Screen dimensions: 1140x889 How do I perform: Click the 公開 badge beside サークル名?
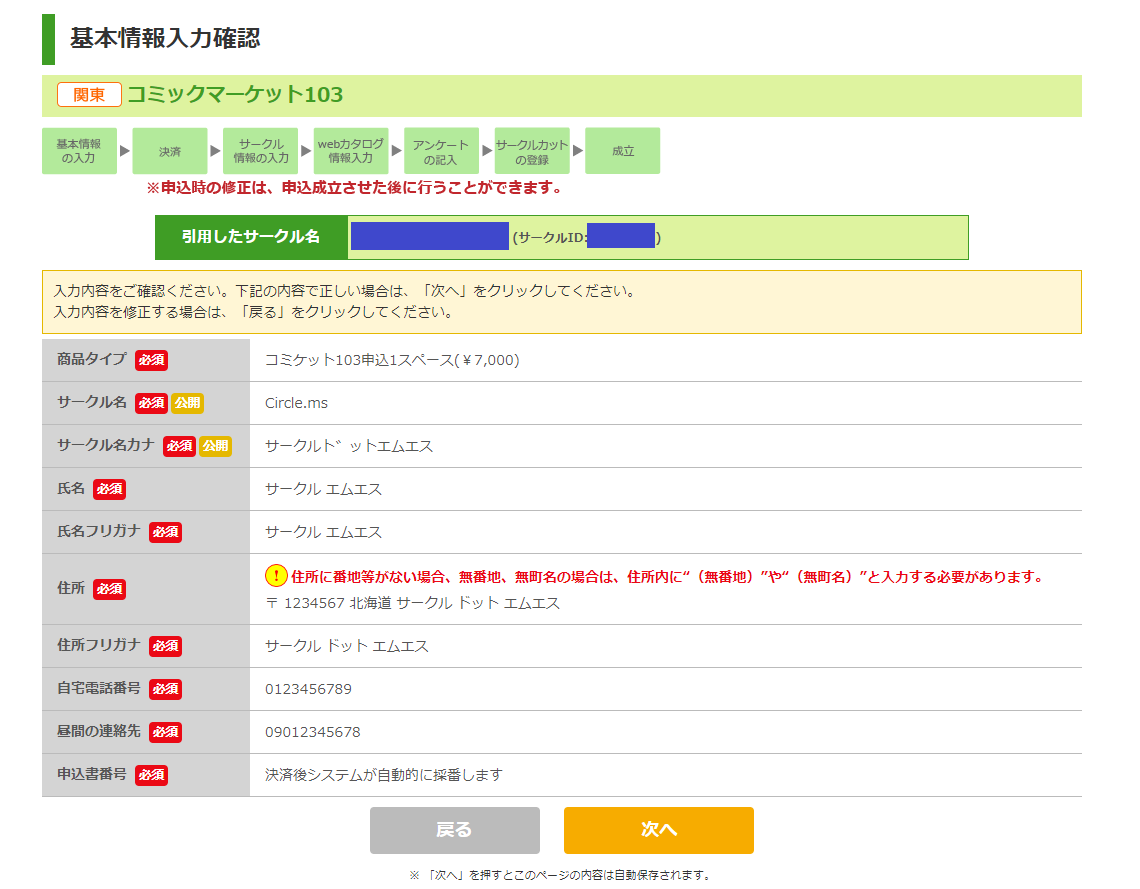(x=187, y=403)
